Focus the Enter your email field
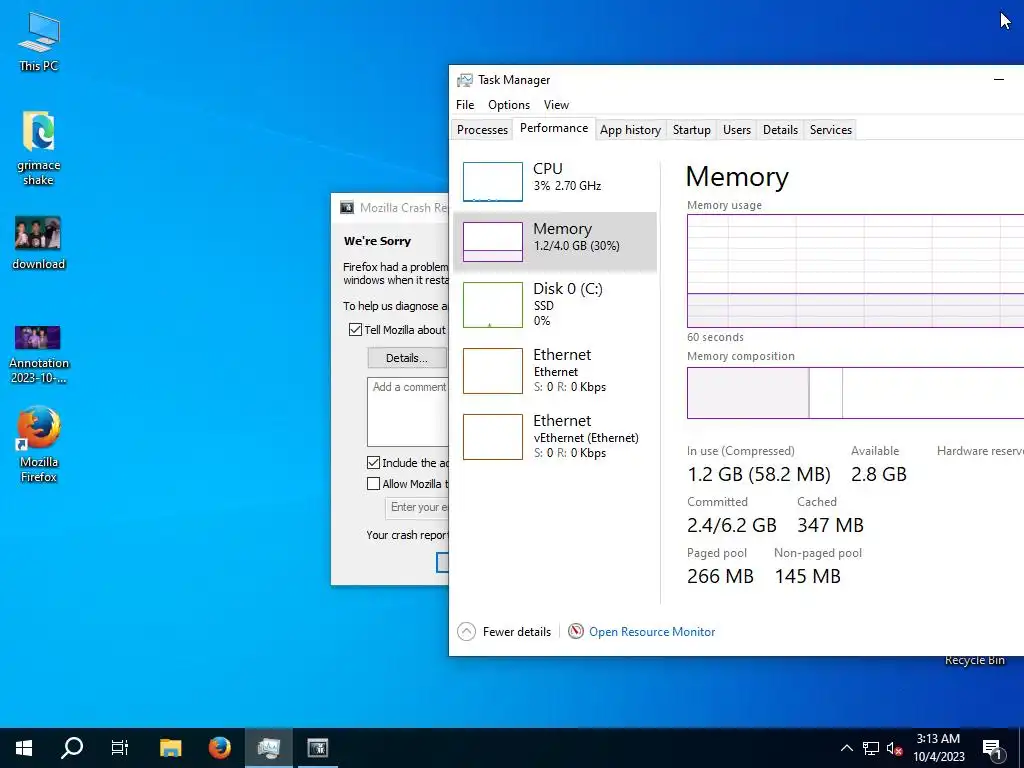The height and width of the screenshot is (768, 1024). [417, 507]
